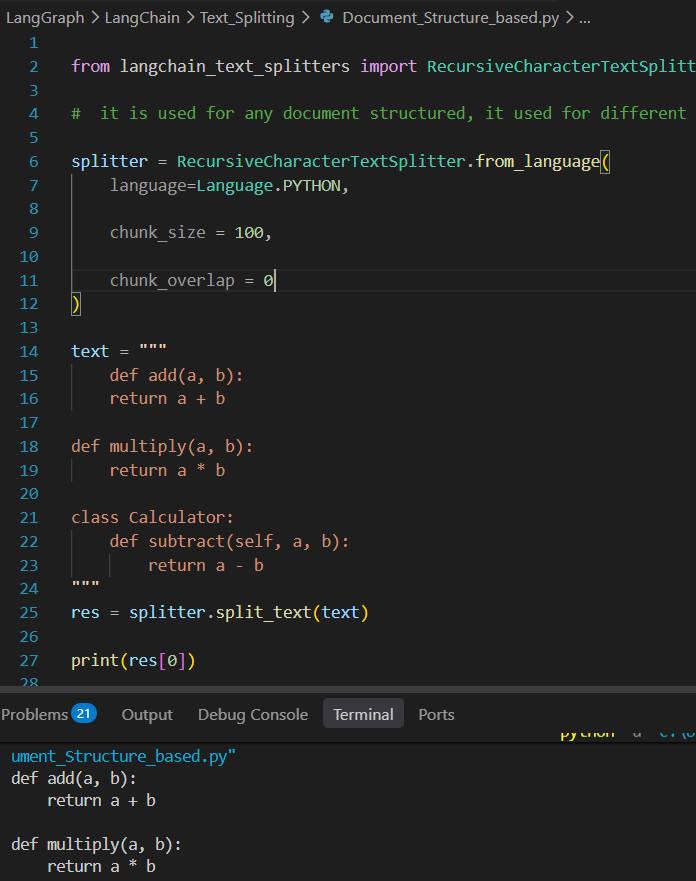Click line number 27 in the gutter
The height and width of the screenshot is (881, 696).
(x=29, y=661)
